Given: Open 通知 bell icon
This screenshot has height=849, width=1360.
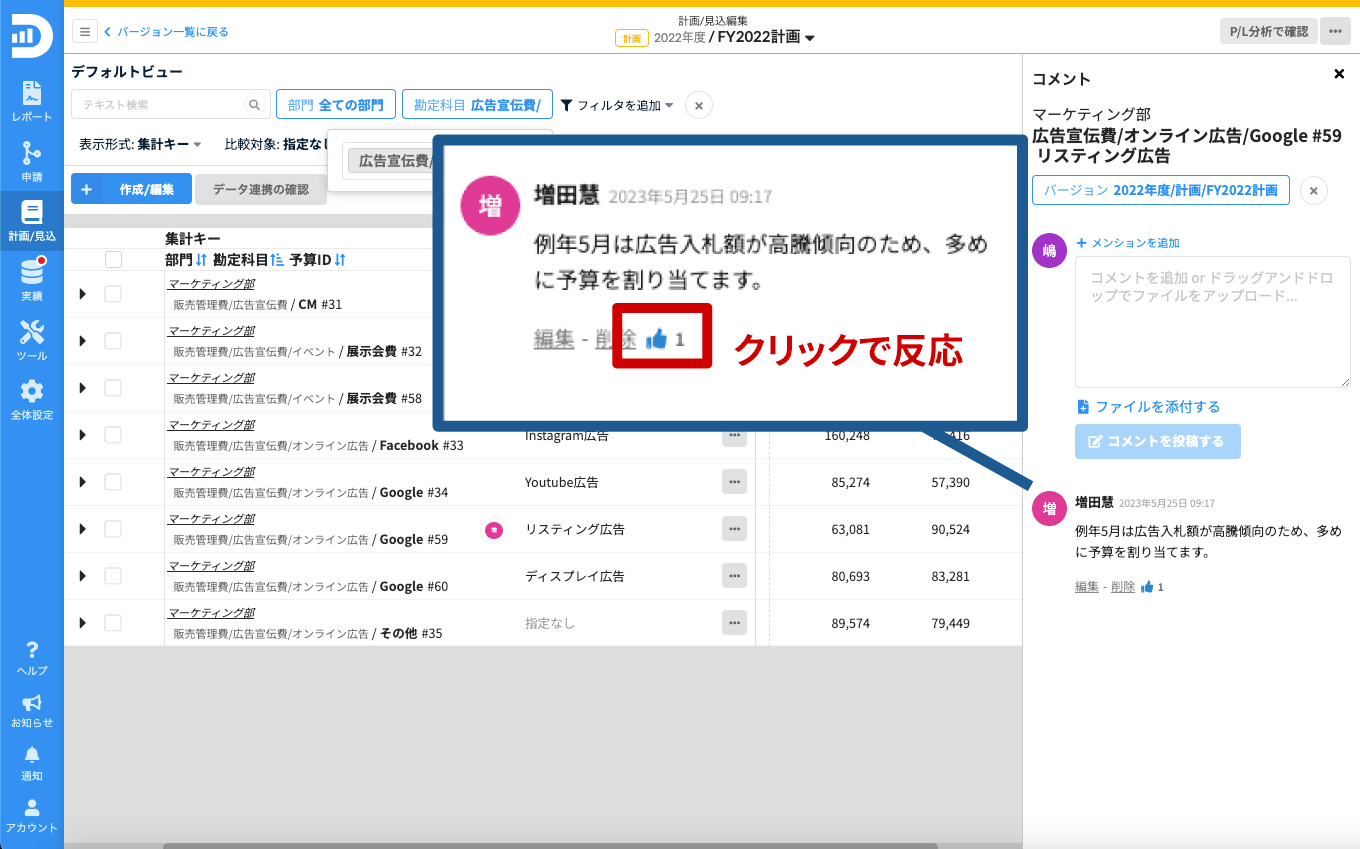Looking at the screenshot, I should pyautogui.click(x=32, y=763).
